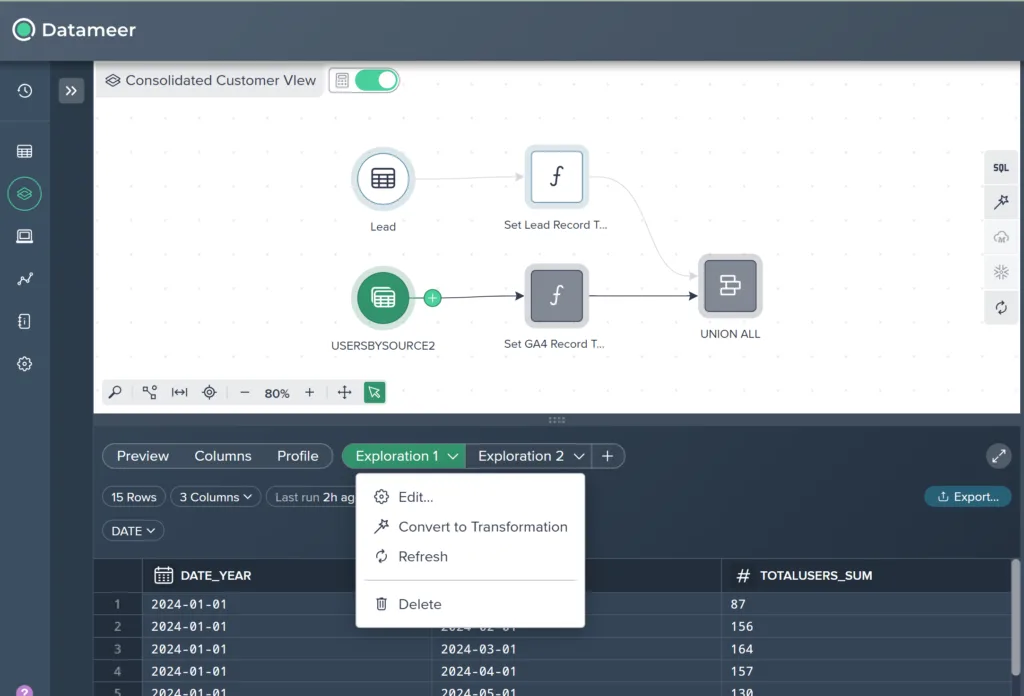Select the Set GA4 Record function node

click(556, 296)
